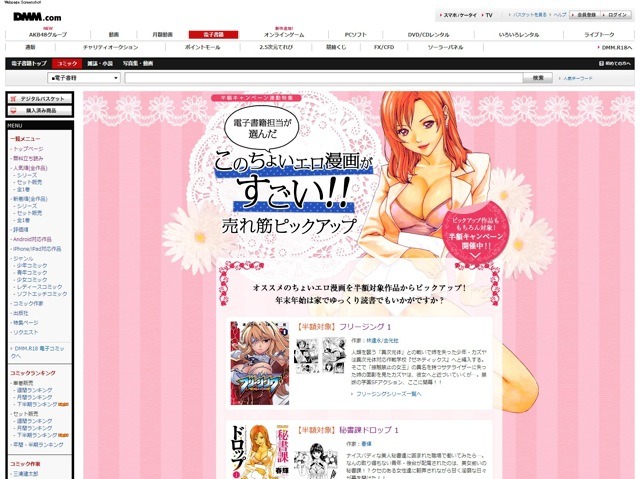Open the 【半額対象】フリージング 1 title link
Viewport: 640px width, 479px height.
coord(344,327)
